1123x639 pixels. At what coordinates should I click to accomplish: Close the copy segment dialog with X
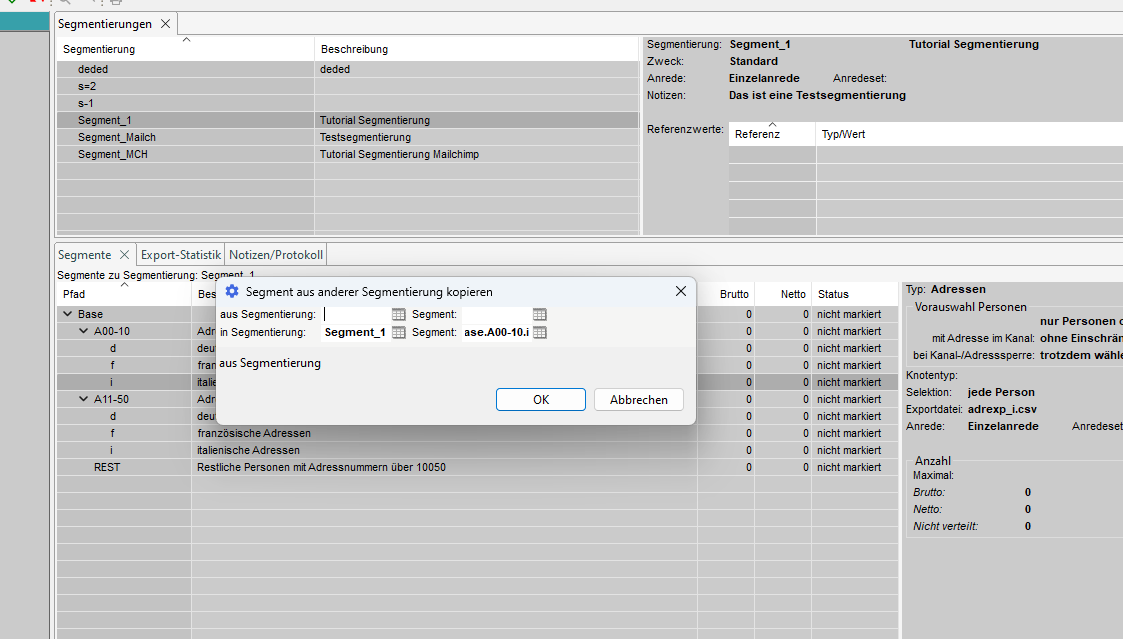pos(681,291)
